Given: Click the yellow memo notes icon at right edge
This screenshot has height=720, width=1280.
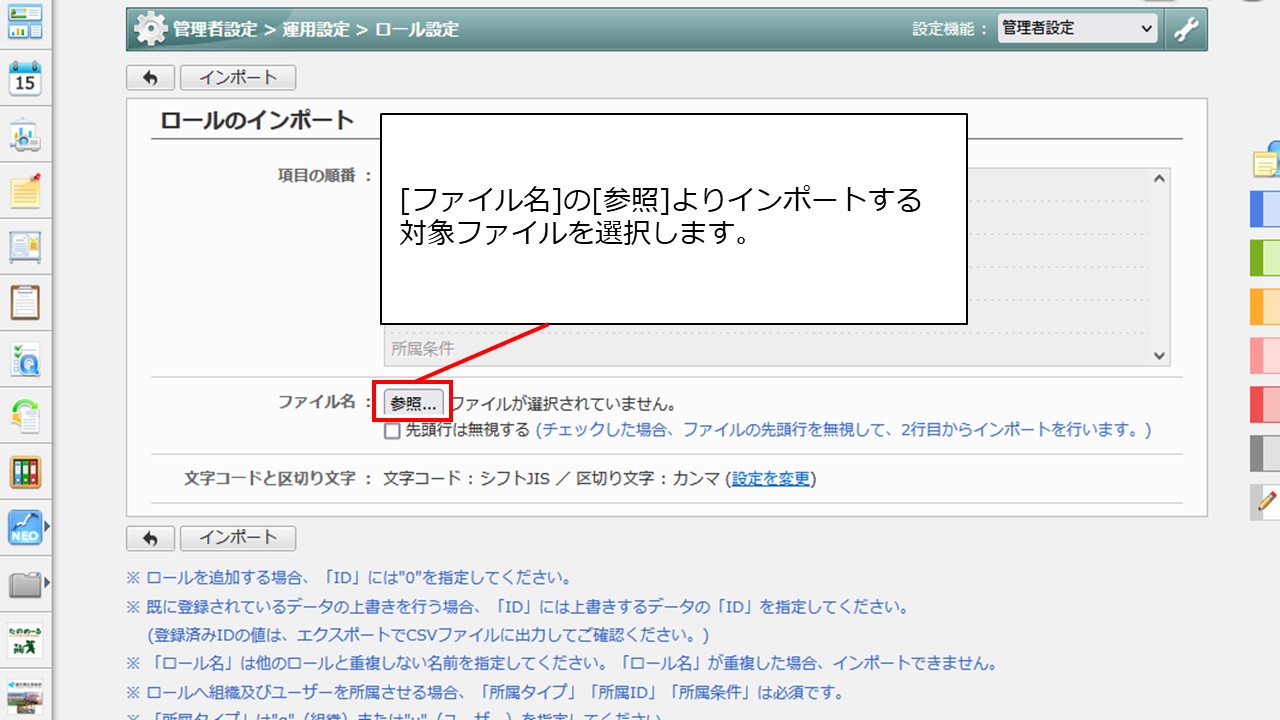Looking at the screenshot, I should coord(1267,162).
